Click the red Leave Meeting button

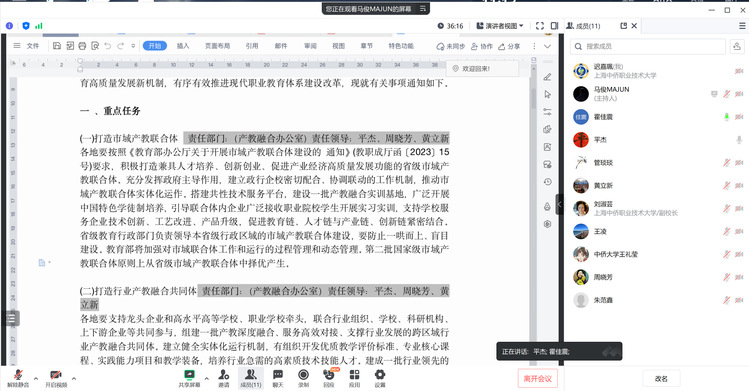click(x=537, y=379)
